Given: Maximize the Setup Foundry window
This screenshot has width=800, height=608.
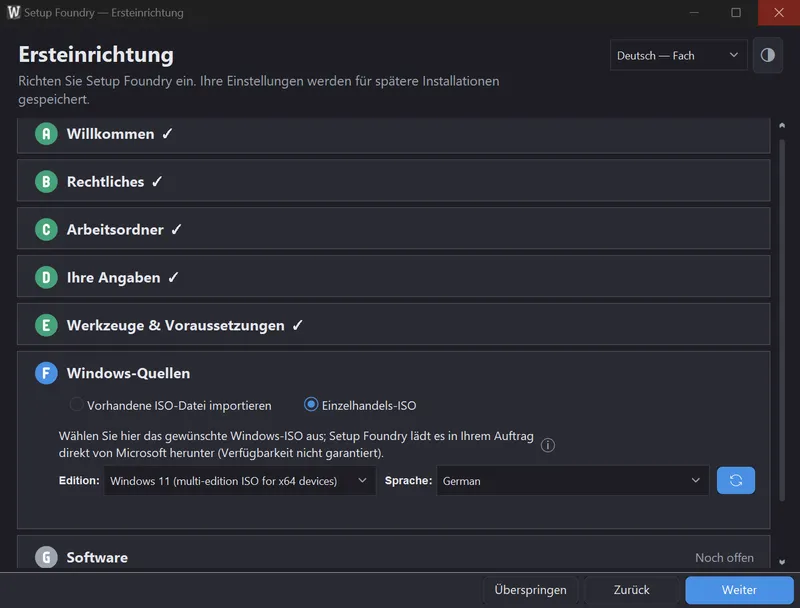Looking at the screenshot, I should [736, 12].
